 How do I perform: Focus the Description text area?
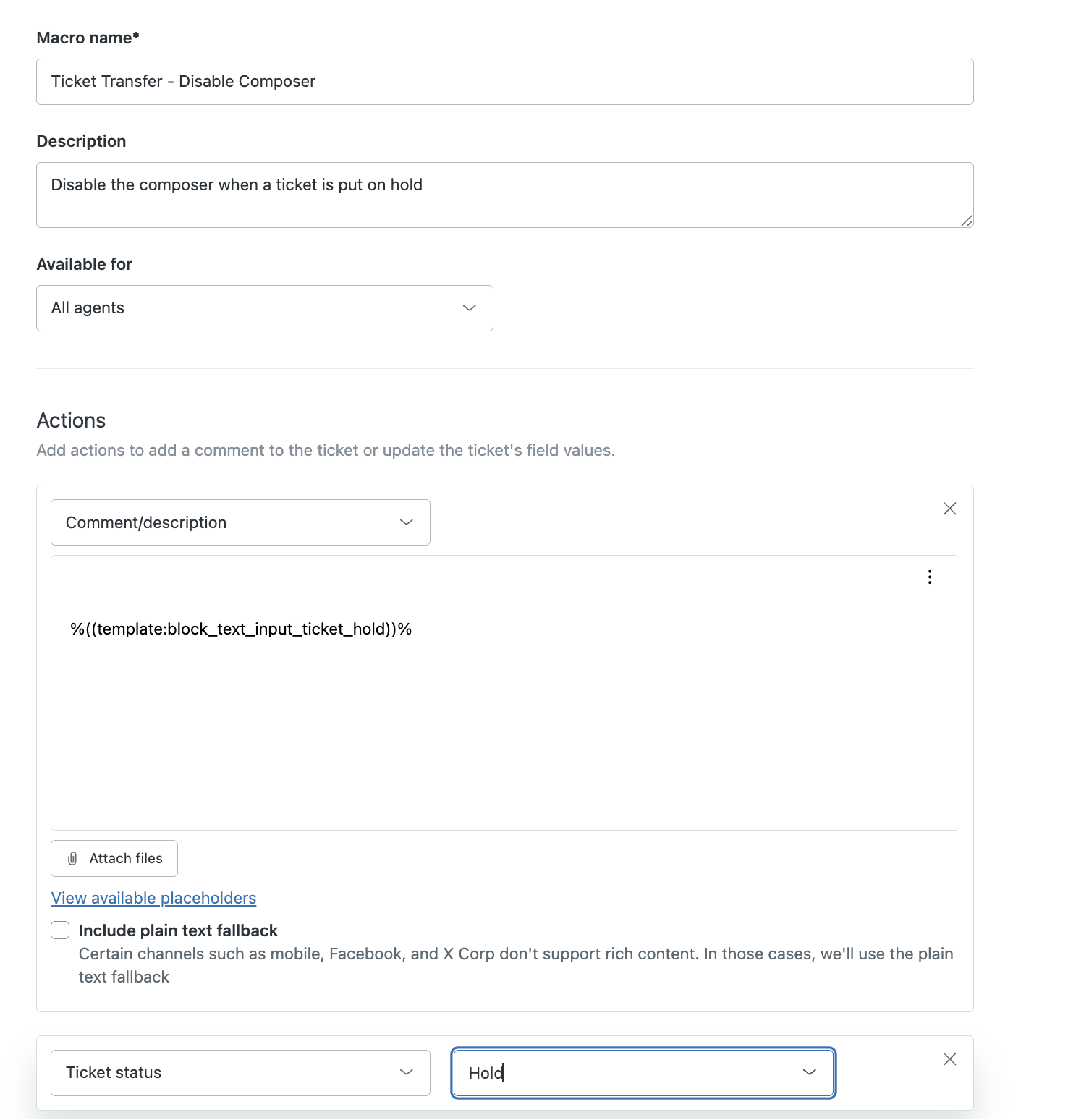[504, 195]
